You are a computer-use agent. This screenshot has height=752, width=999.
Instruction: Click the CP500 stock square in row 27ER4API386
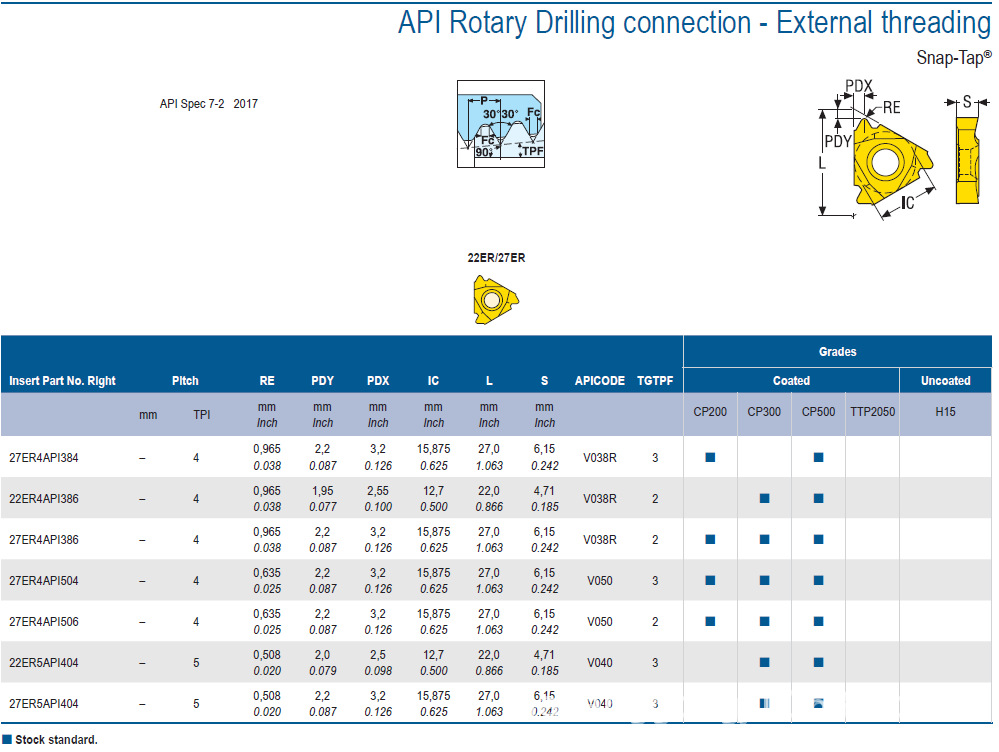[819, 539]
